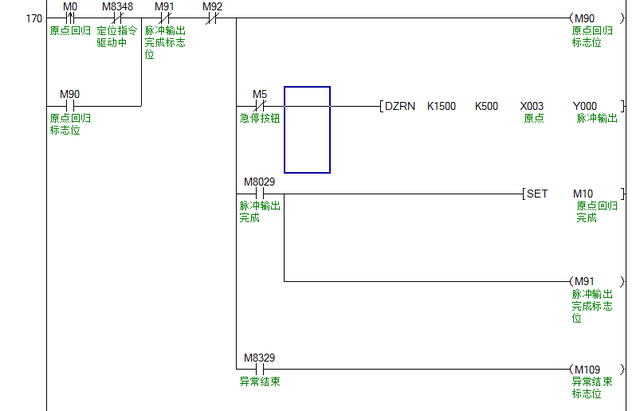
Task: Select the K500 operand of DZRN
Action: 486,106
